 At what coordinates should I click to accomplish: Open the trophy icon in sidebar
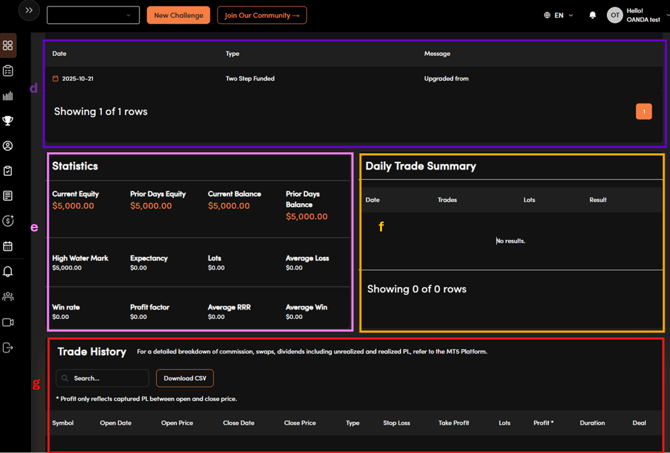[x=8, y=121]
